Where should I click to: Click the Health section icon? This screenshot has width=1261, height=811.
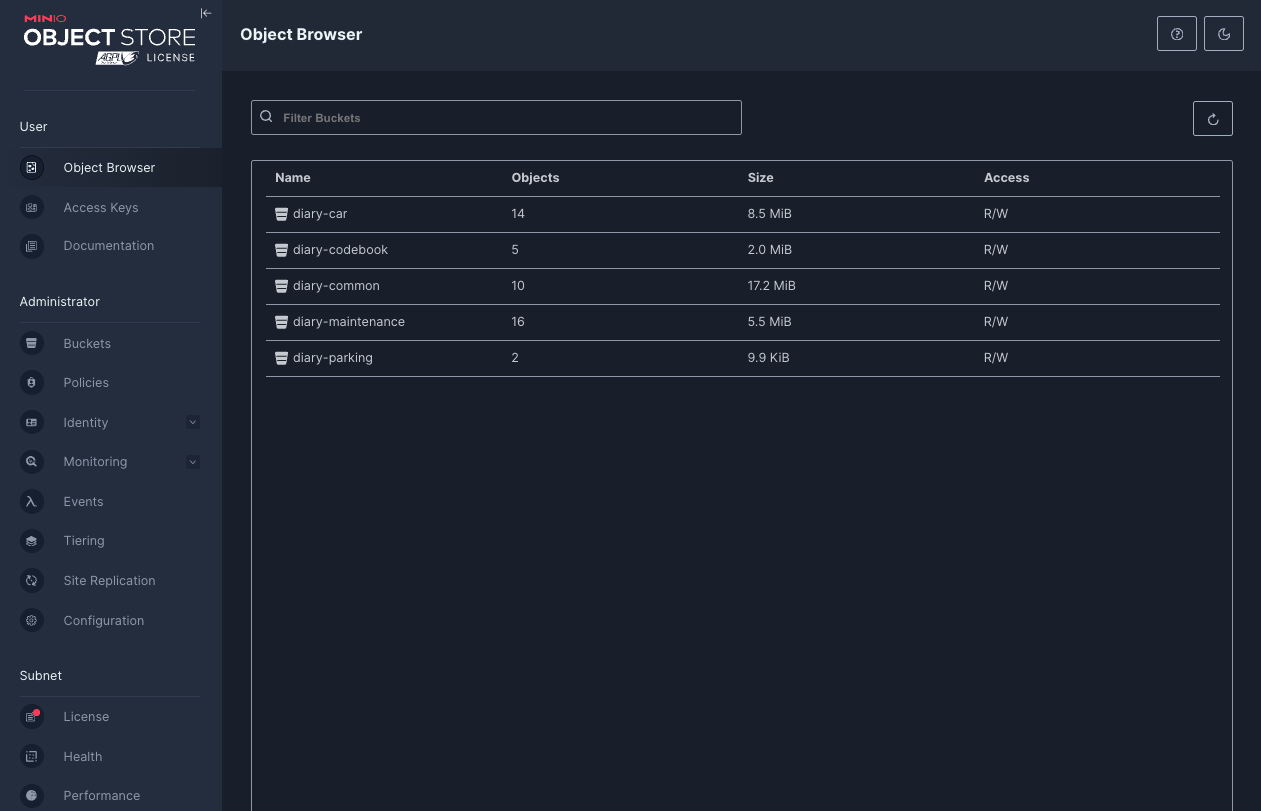click(31, 756)
